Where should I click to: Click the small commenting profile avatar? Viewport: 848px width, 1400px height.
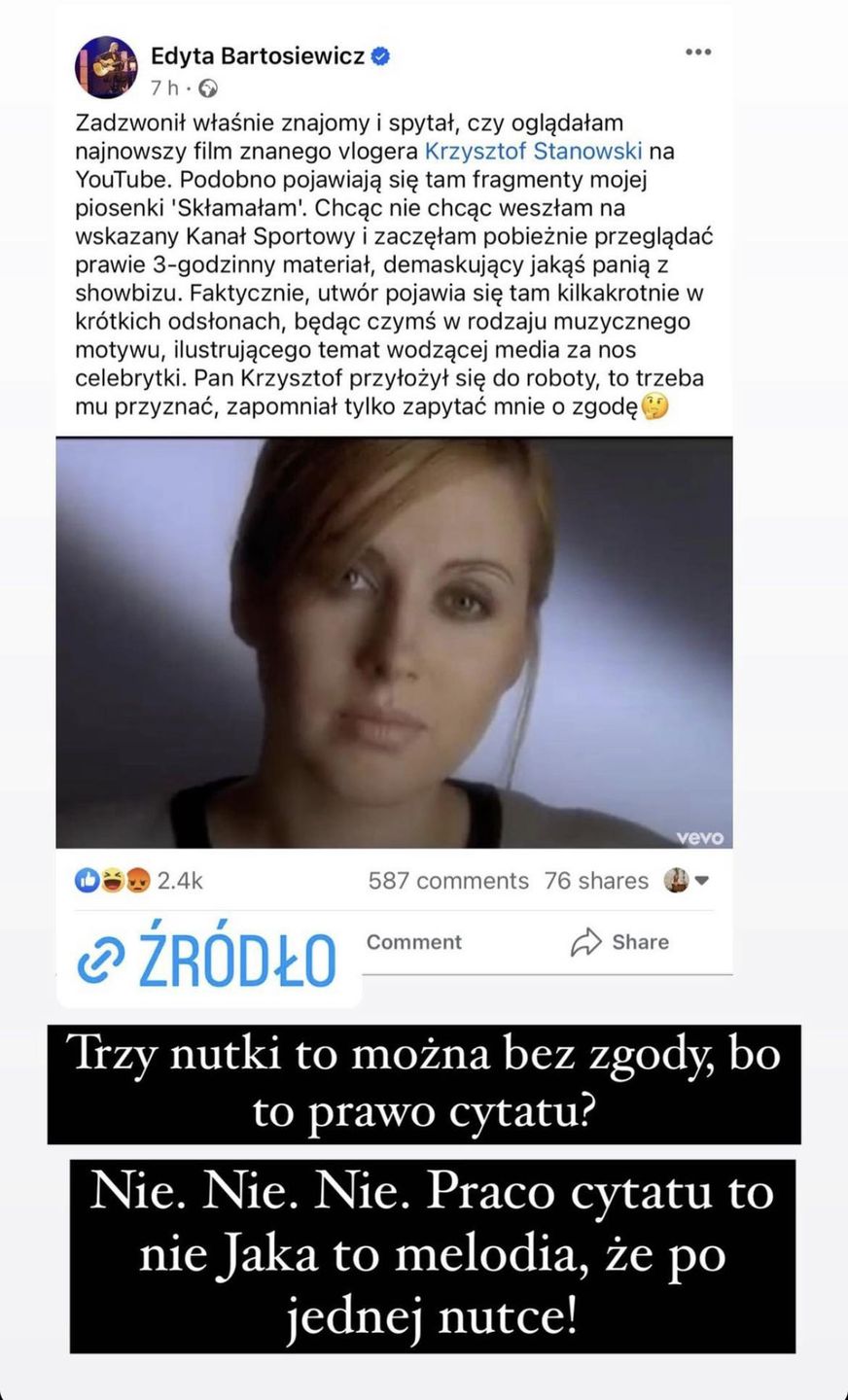(677, 881)
